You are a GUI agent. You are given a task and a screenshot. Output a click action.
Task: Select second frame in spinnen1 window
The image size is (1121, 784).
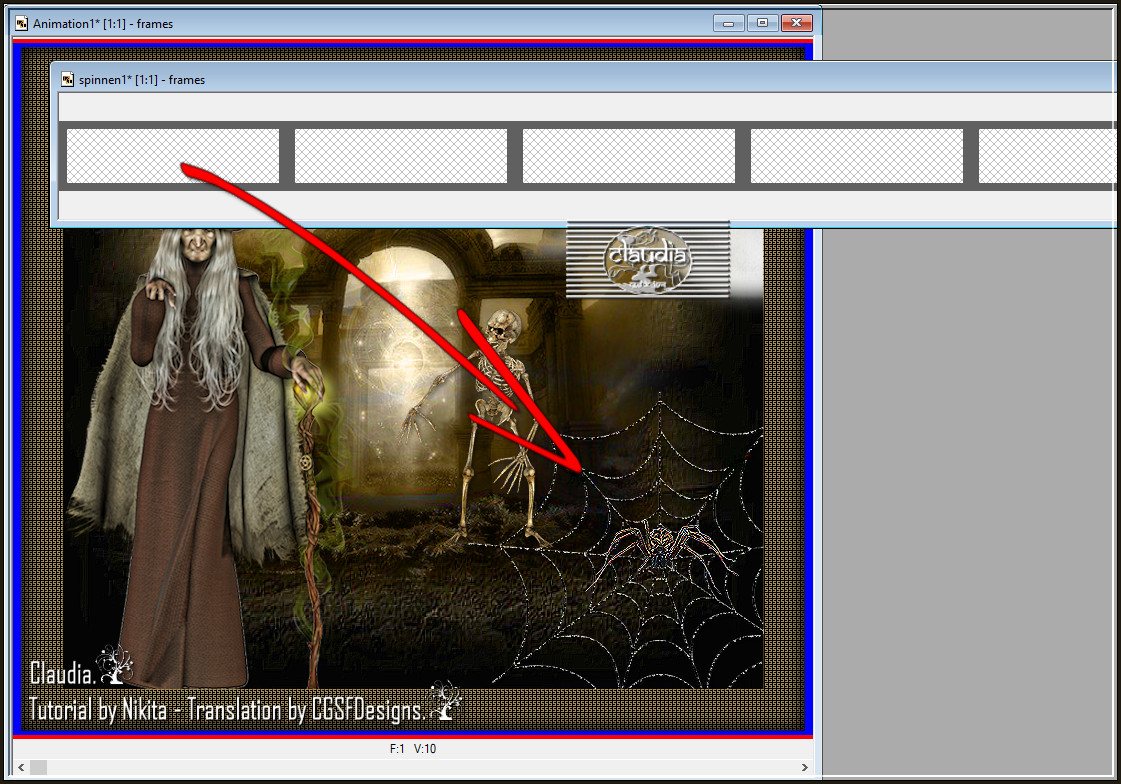(400, 156)
